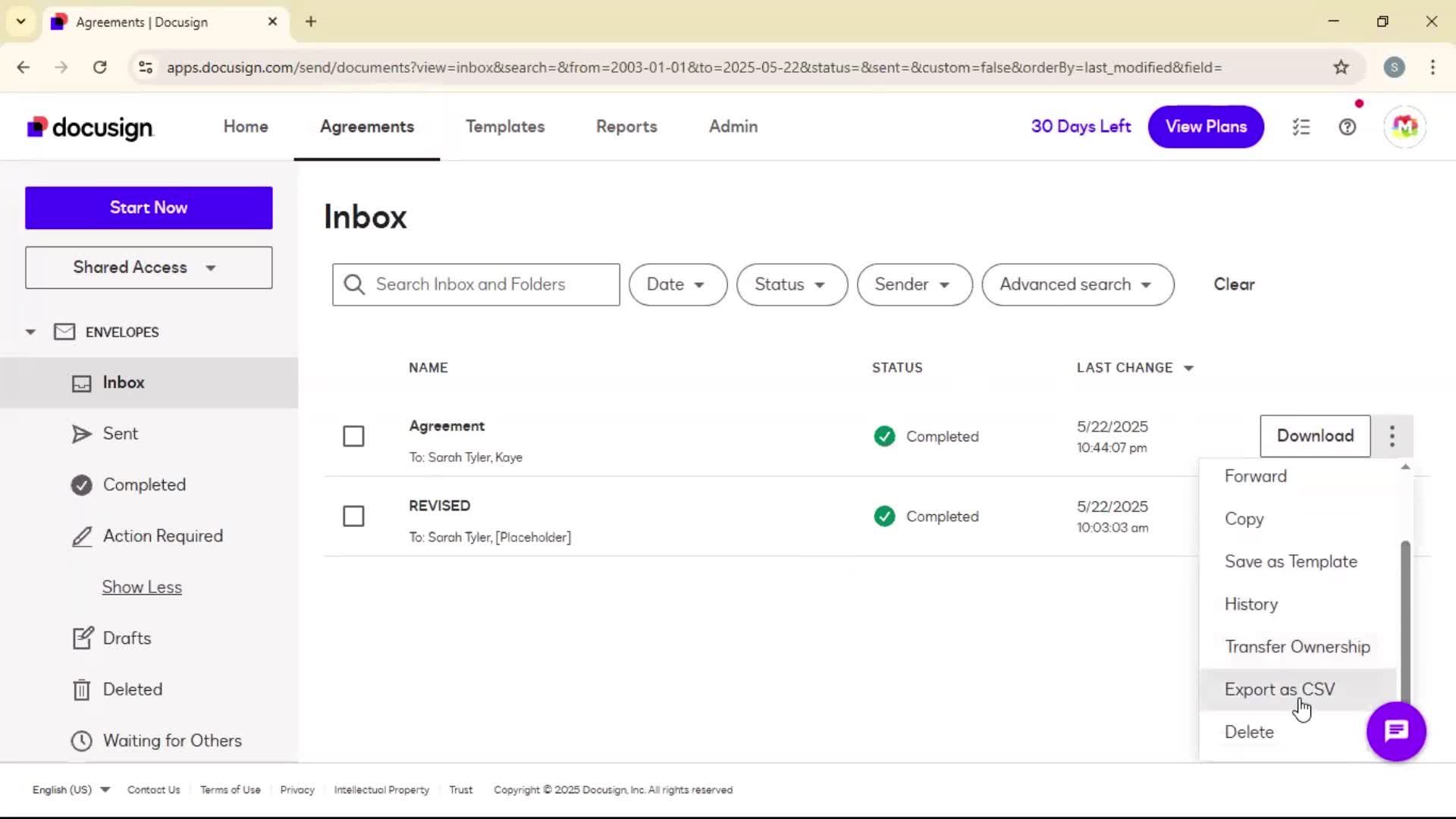Viewport: 1456px width, 819px height.
Task: Click the Waiting for Others clock icon
Action: (81, 740)
